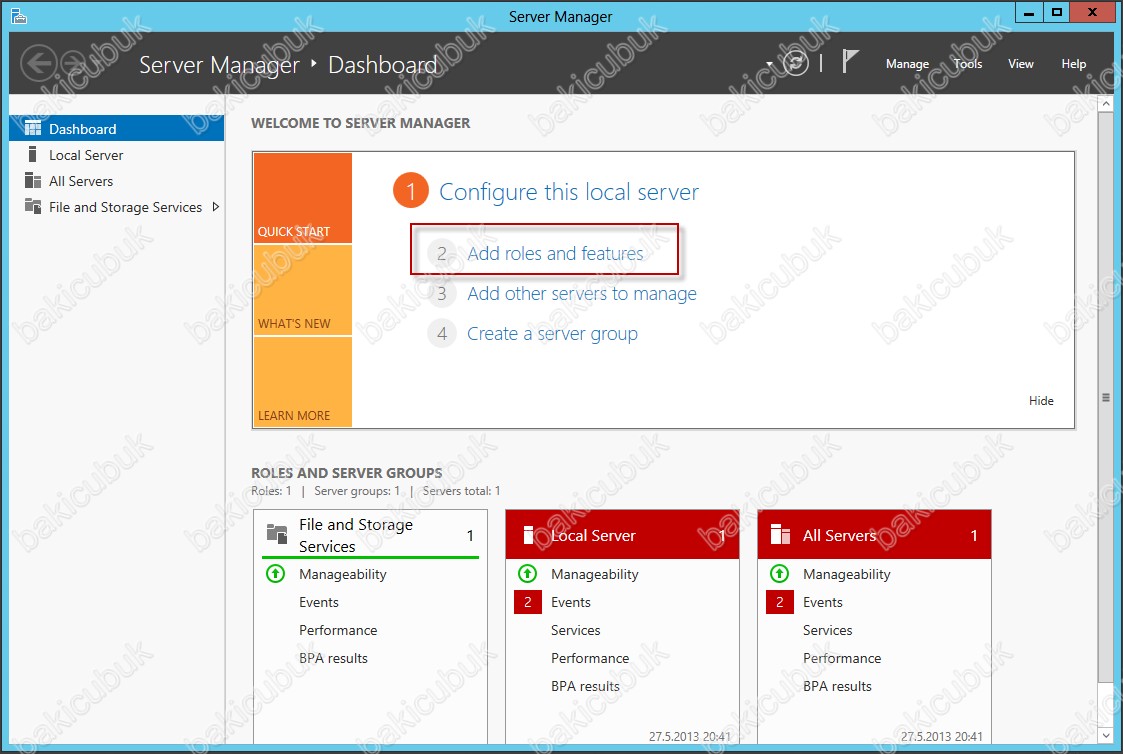Click the red Events count badge under All Servers

[x=780, y=602]
